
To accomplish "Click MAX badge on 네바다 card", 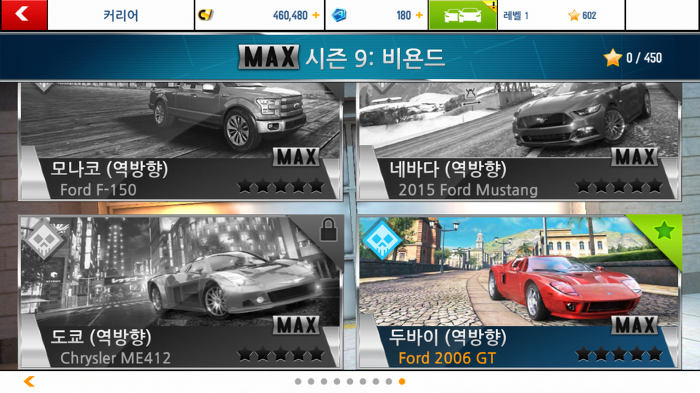I will [634, 157].
